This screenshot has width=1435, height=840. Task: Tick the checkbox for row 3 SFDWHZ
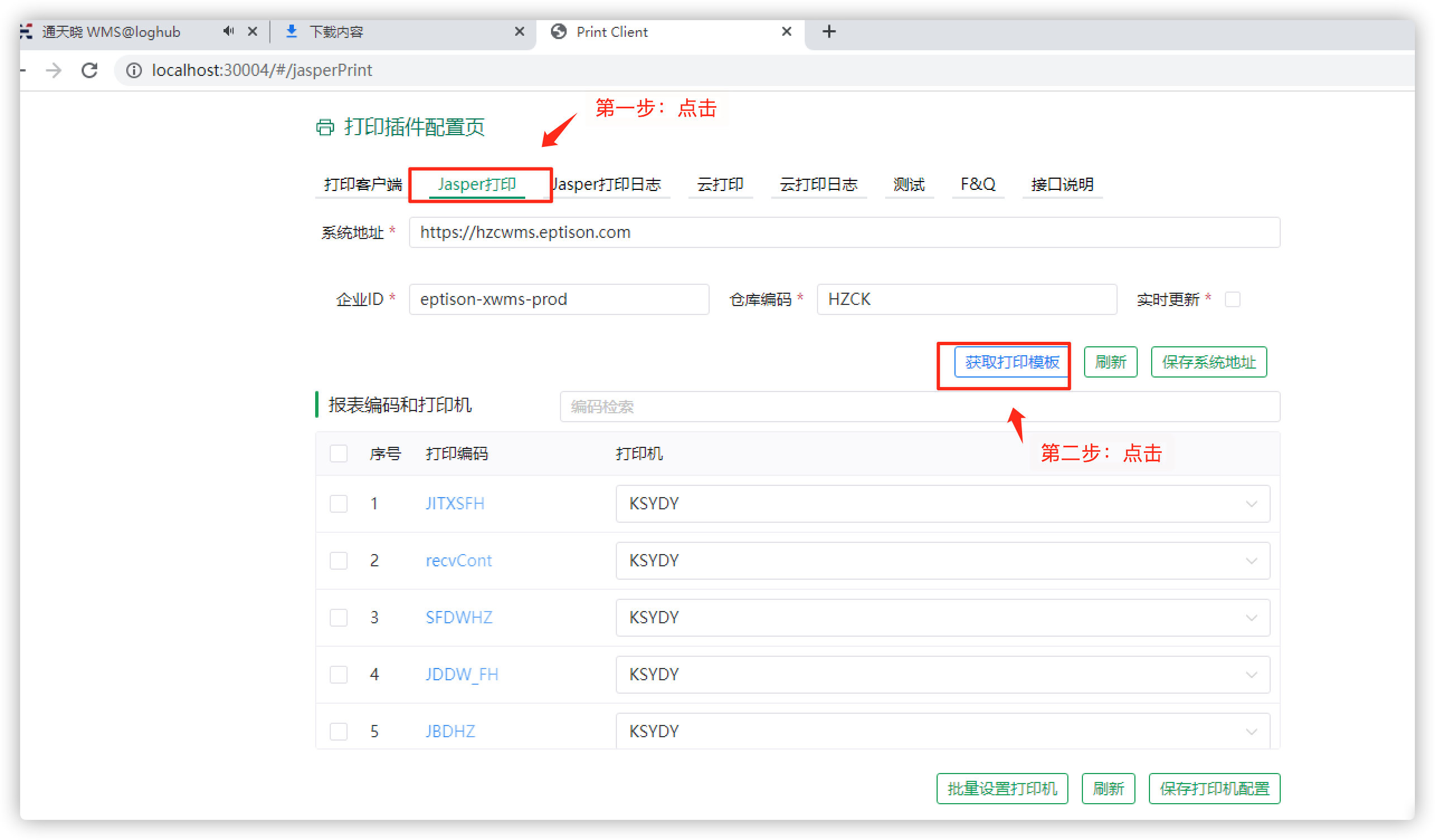pos(338,618)
